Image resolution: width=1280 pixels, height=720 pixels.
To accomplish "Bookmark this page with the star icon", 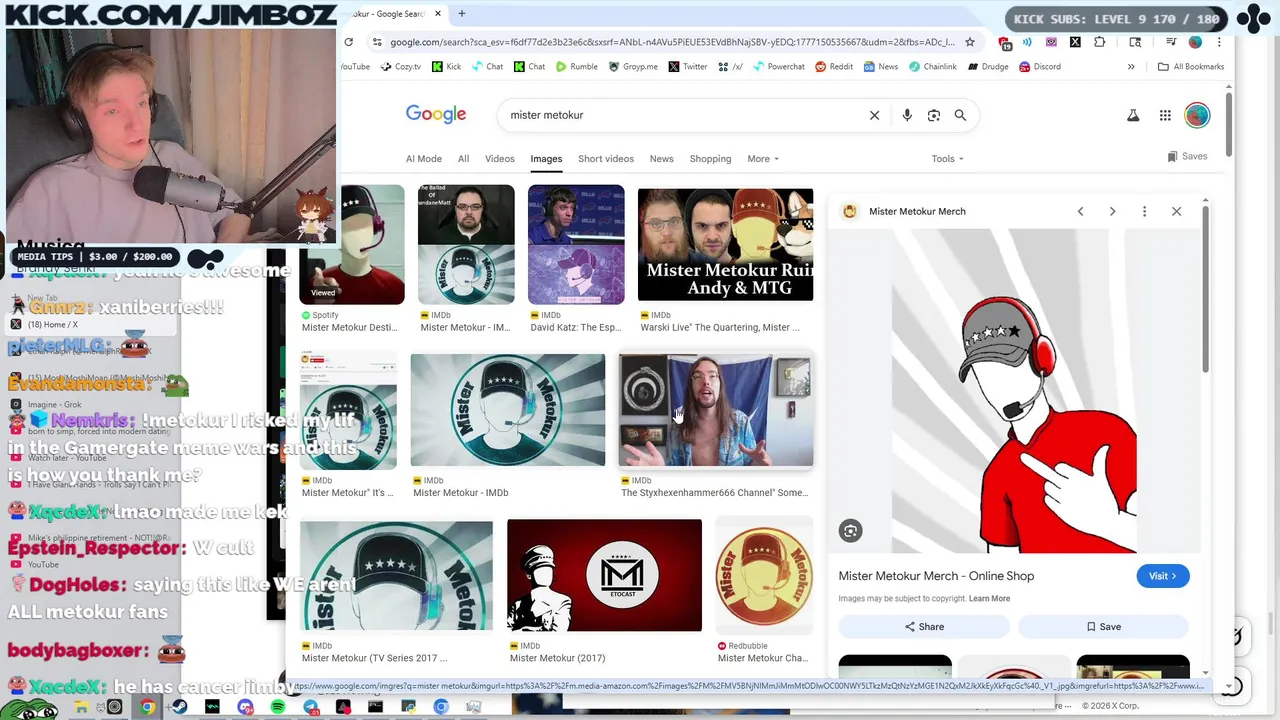I will 969,42.
